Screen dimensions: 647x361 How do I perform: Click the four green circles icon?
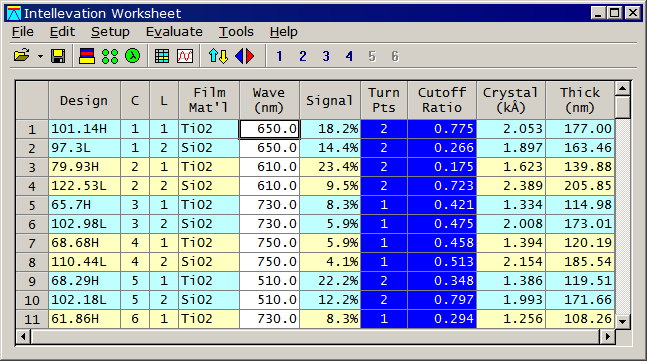click(110, 56)
